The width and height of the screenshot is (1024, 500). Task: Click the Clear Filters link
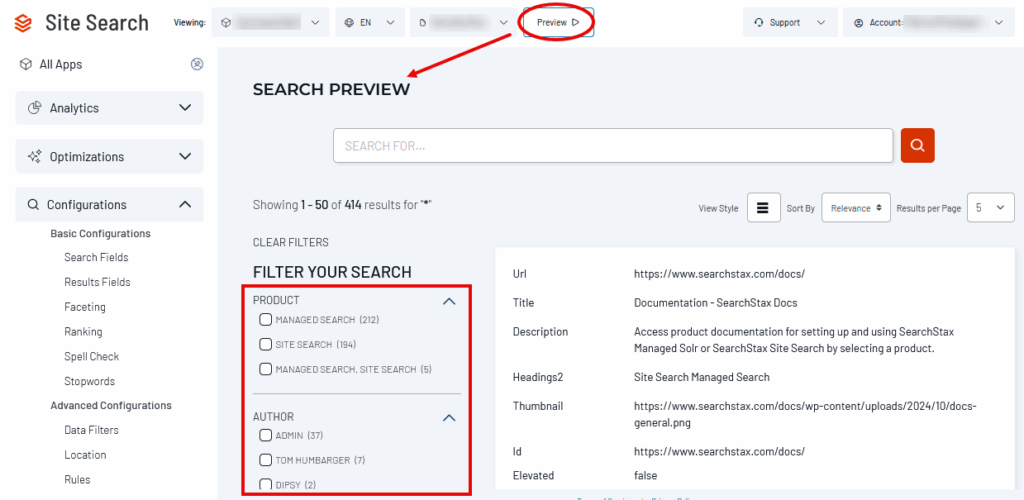click(x=291, y=242)
